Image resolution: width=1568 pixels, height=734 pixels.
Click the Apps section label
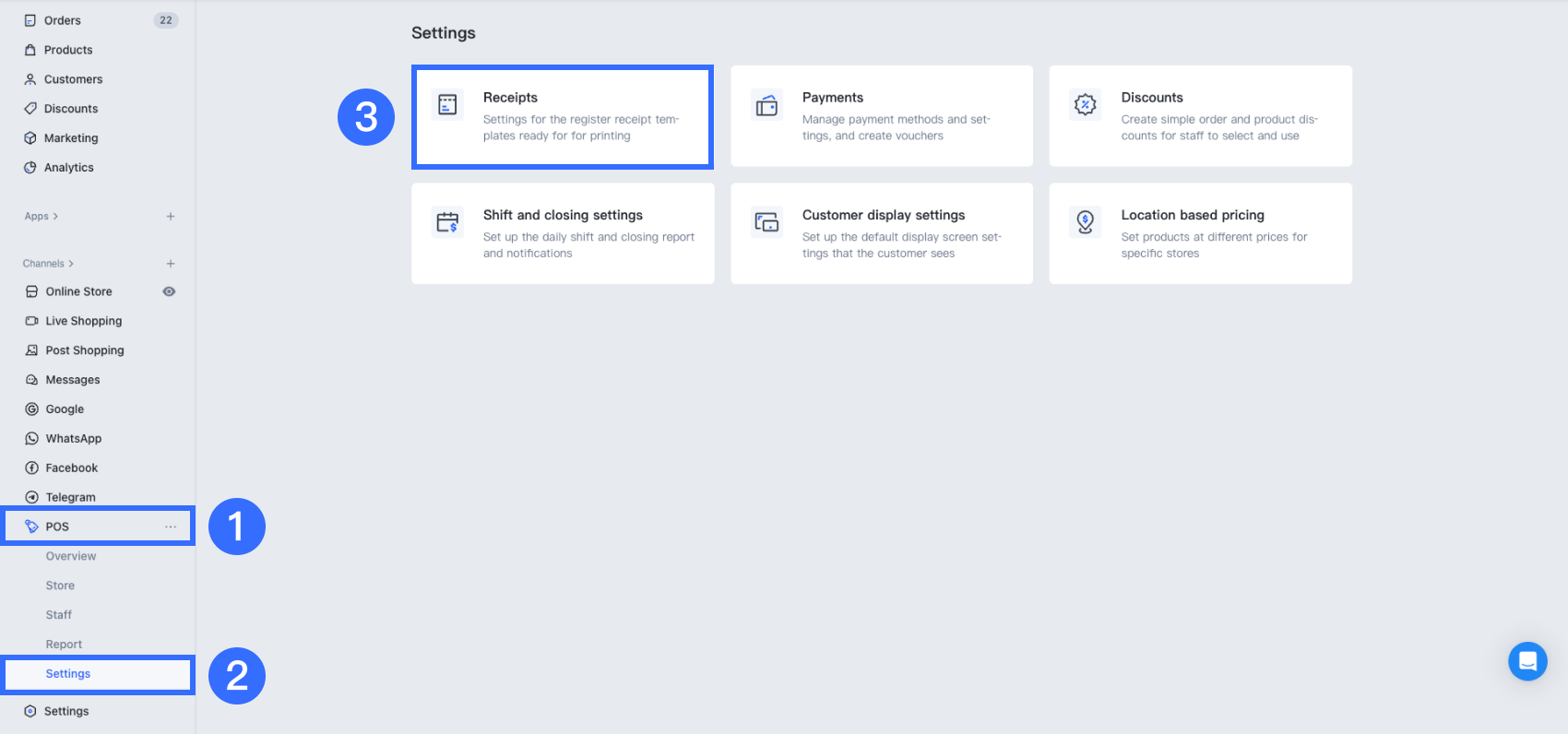(x=37, y=217)
